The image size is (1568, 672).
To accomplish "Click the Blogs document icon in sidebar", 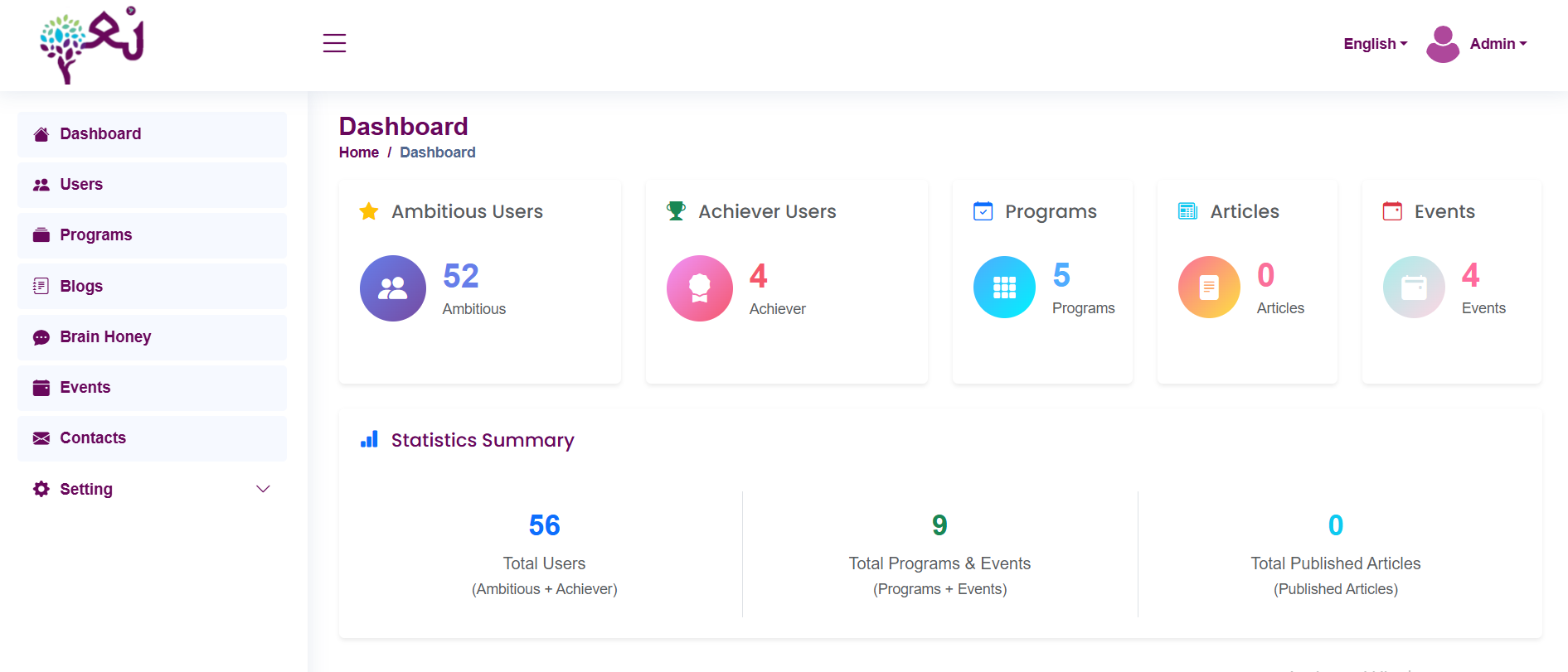I will coord(41,286).
